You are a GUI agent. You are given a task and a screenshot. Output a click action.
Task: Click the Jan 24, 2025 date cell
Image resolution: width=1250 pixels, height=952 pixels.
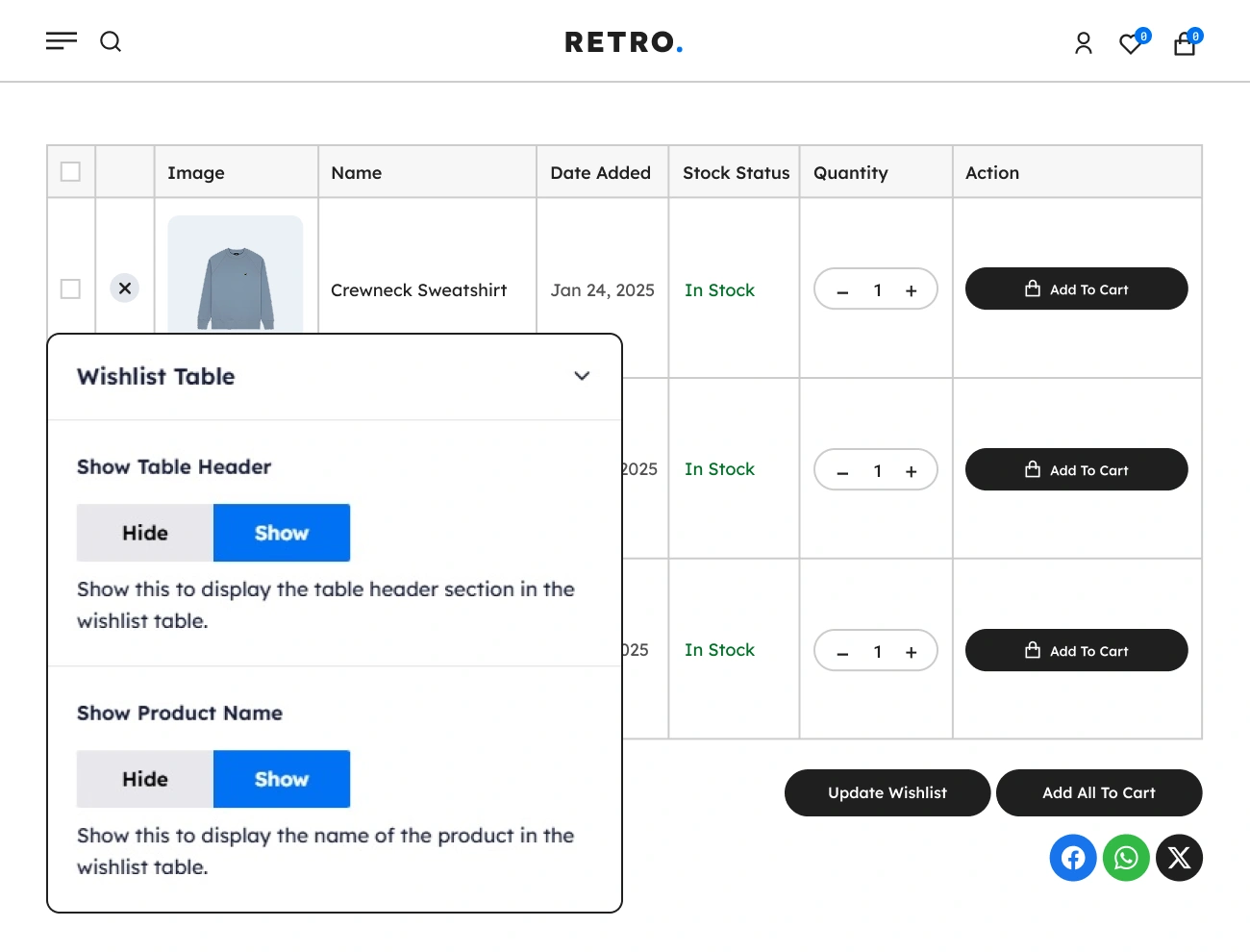pos(603,290)
